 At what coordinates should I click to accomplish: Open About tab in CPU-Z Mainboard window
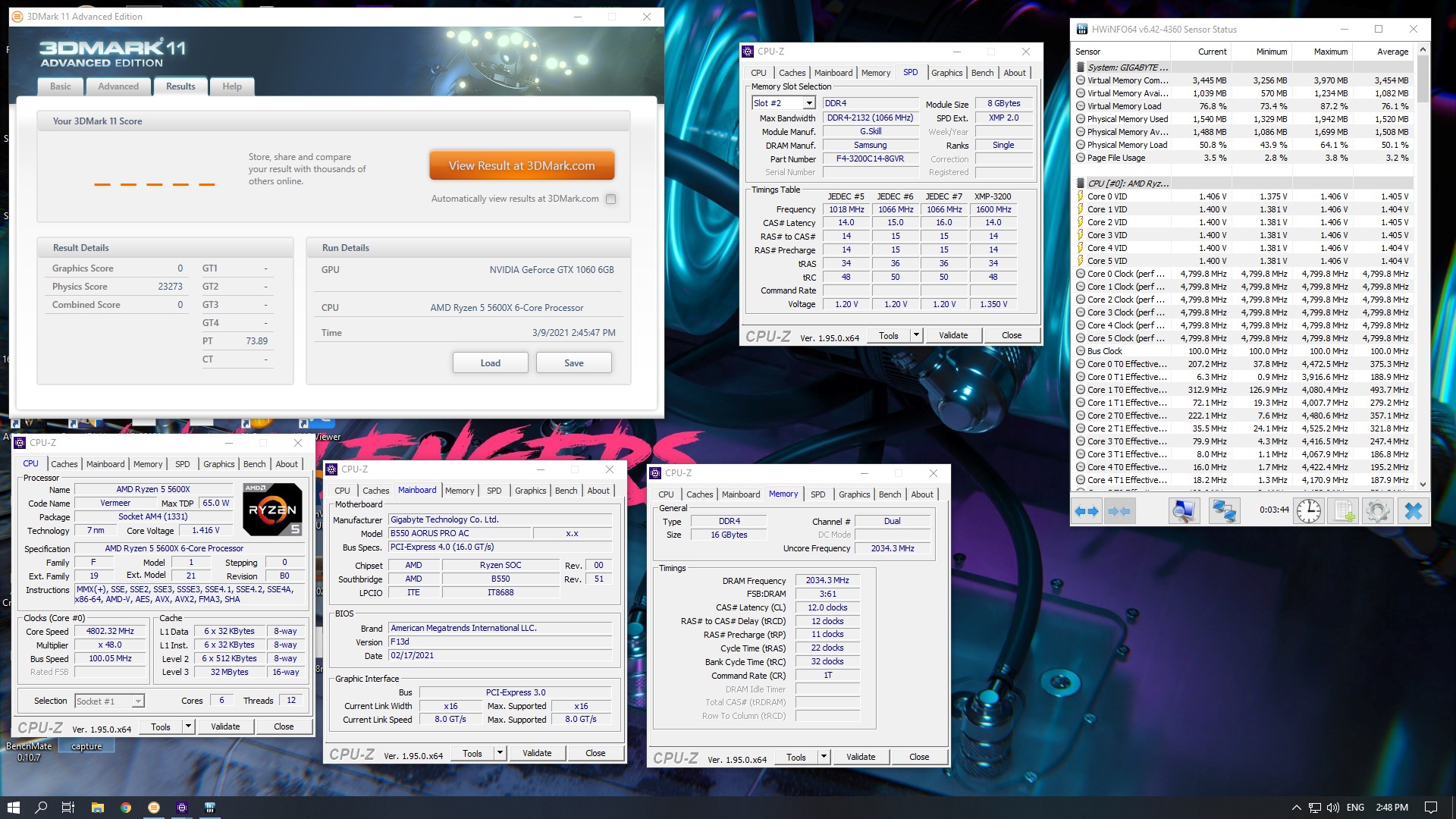click(598, 491)
